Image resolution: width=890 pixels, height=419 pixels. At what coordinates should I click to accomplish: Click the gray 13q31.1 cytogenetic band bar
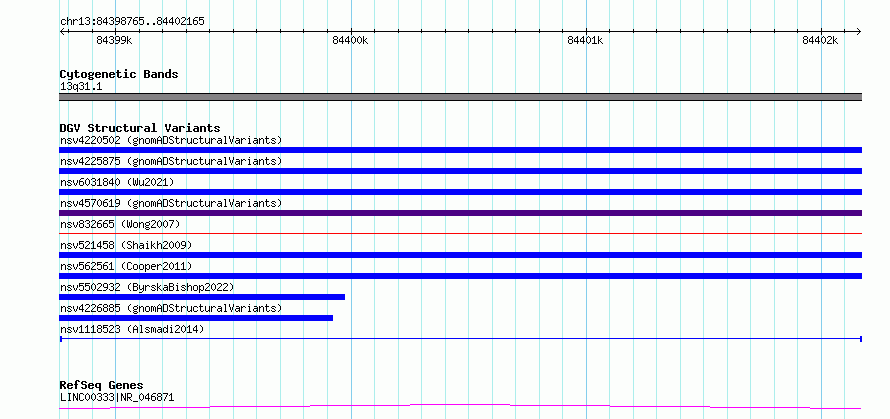point(460,97)
